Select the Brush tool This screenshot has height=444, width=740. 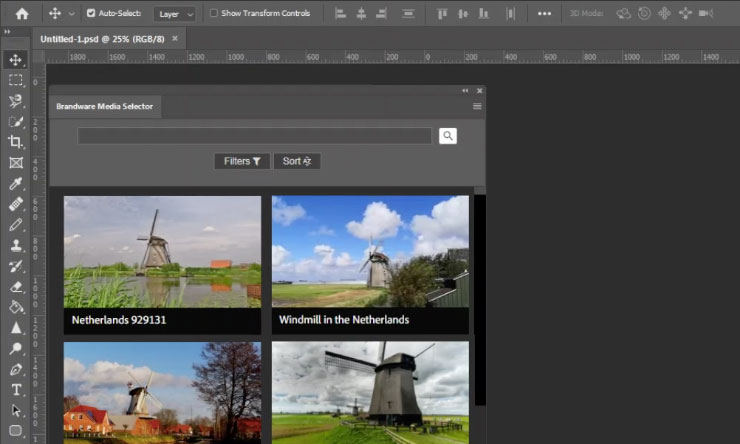point(16,225)
